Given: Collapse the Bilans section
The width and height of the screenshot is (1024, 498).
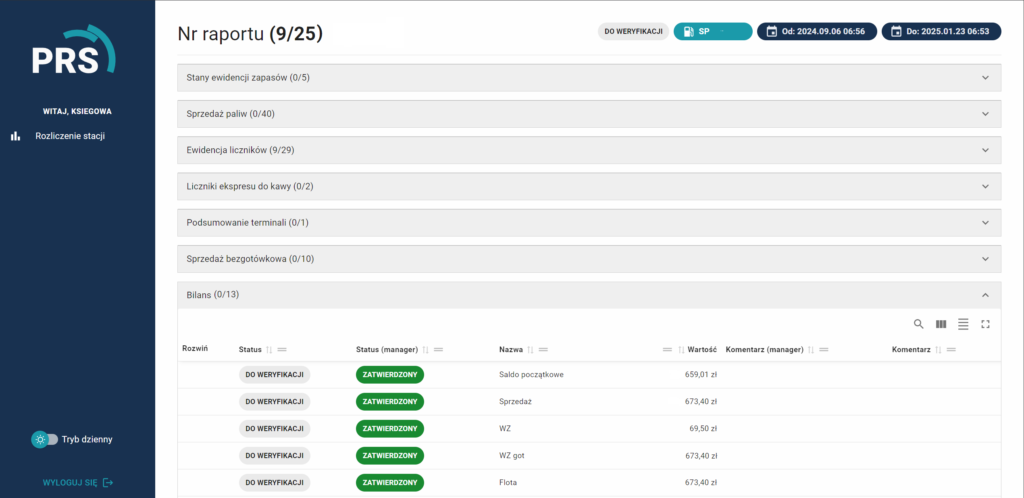Looking at the screenshot, I should [985, 295].
